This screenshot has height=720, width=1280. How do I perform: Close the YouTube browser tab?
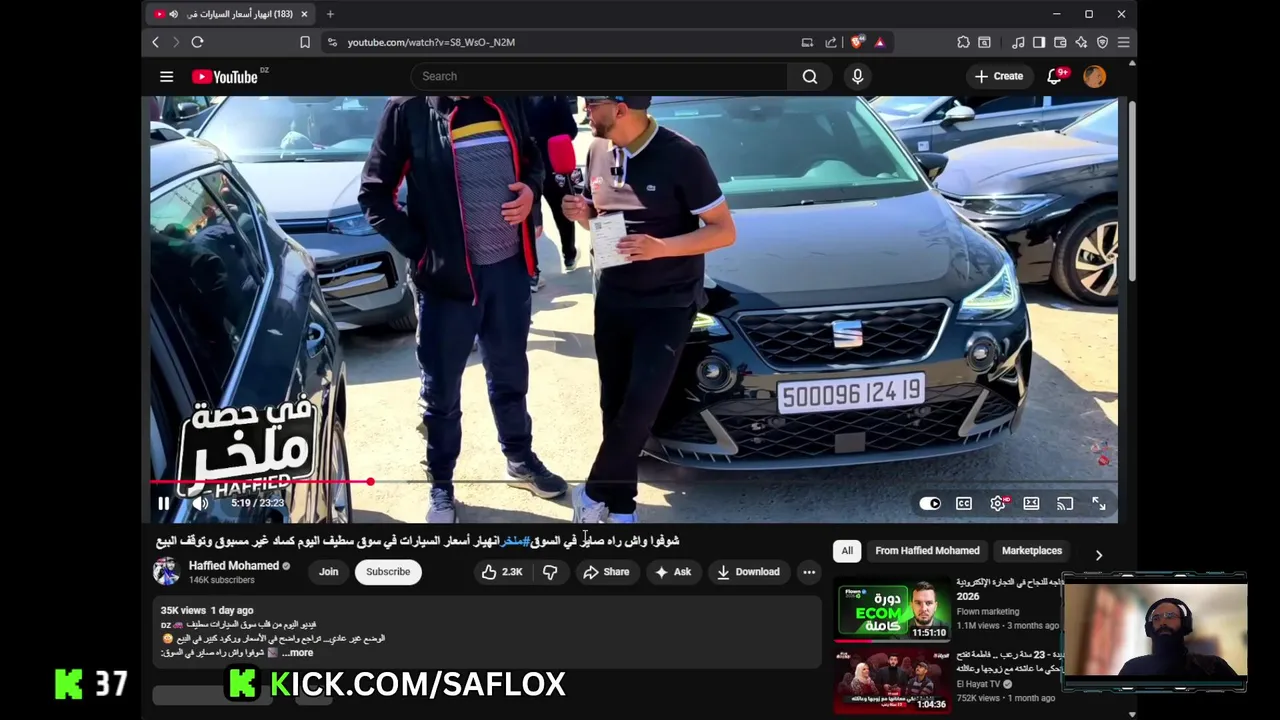pyautogui.click(x=304, y=14)
